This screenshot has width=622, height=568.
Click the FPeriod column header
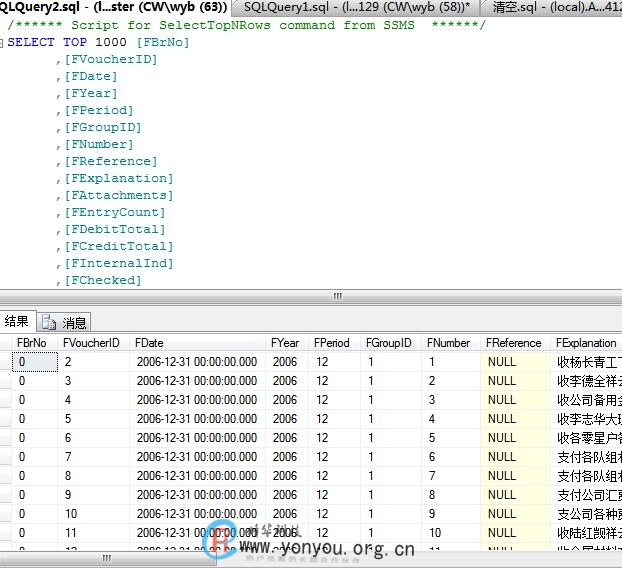334,343
